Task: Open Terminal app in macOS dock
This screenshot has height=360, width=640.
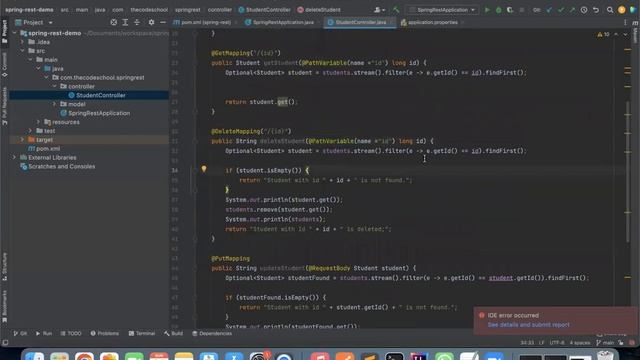Action: (394, 357)
